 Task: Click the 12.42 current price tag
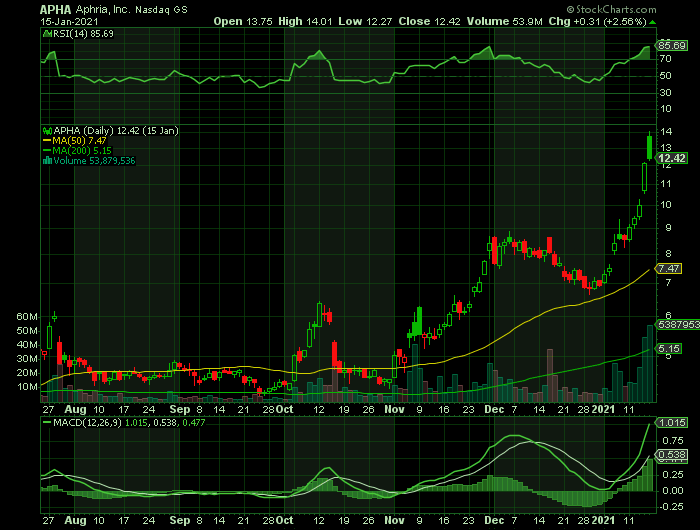click(670, 158)
